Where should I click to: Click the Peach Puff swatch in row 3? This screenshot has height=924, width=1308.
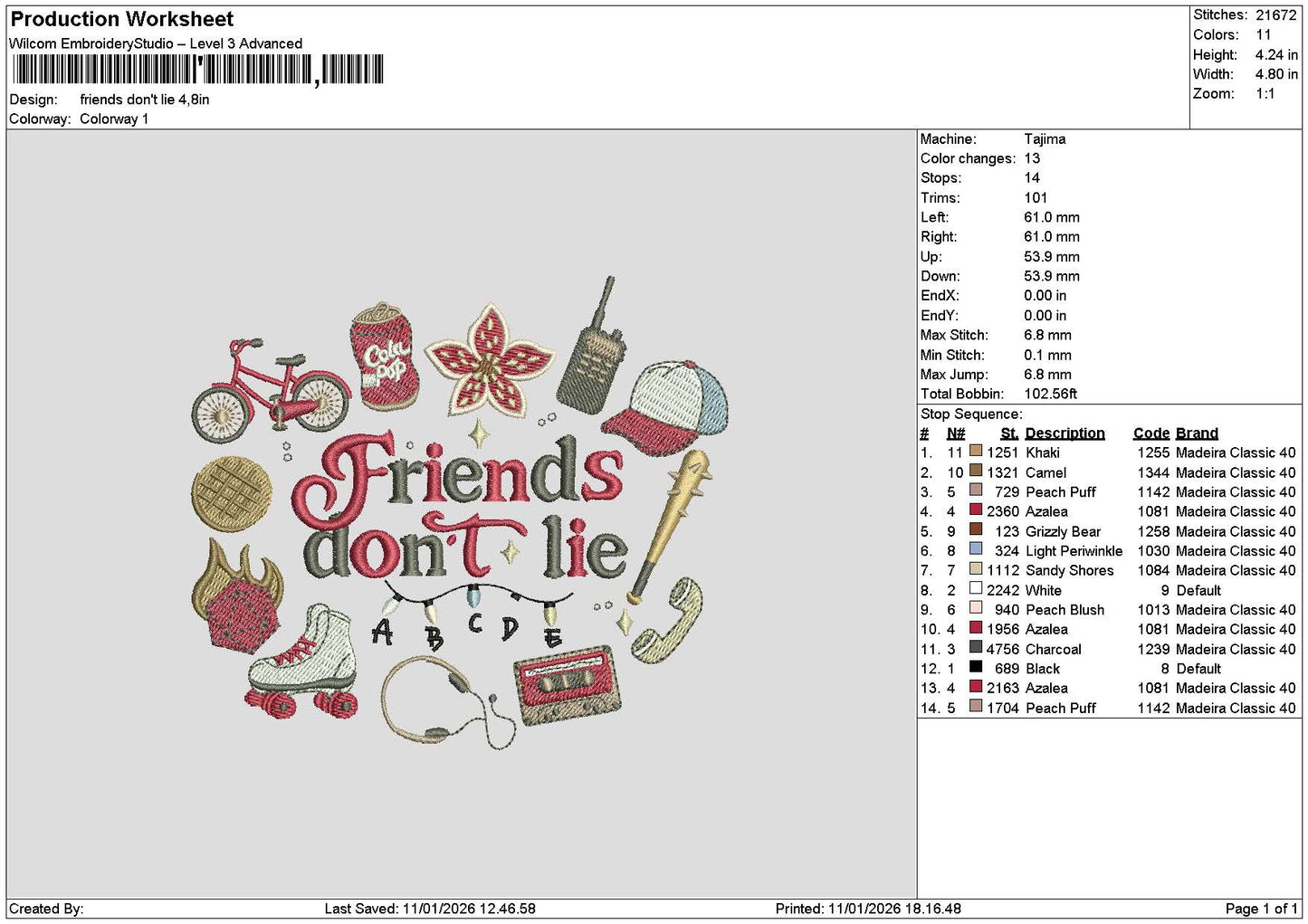pos(976,491)
